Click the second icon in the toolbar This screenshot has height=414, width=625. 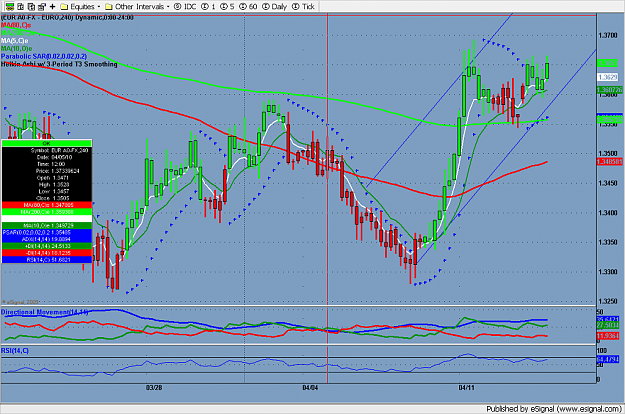click(x=21, y=6)
